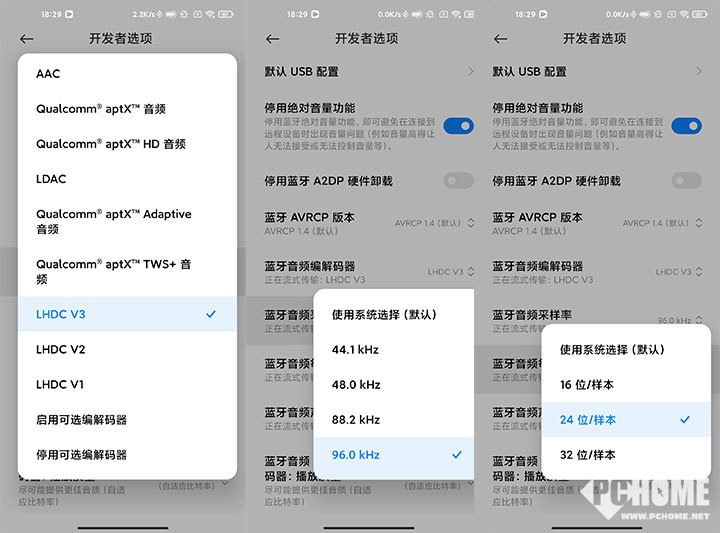The image size is (720, 533).
Task: Tap 蓝牙音频采样率 label on right screen
Action: (x=532, y=315)
